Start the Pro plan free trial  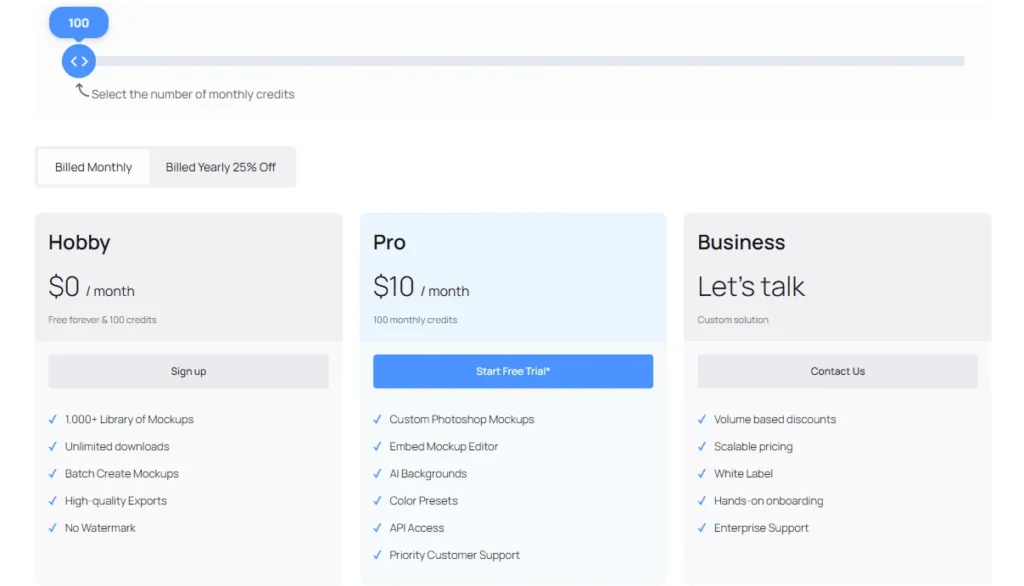(513, 371)
